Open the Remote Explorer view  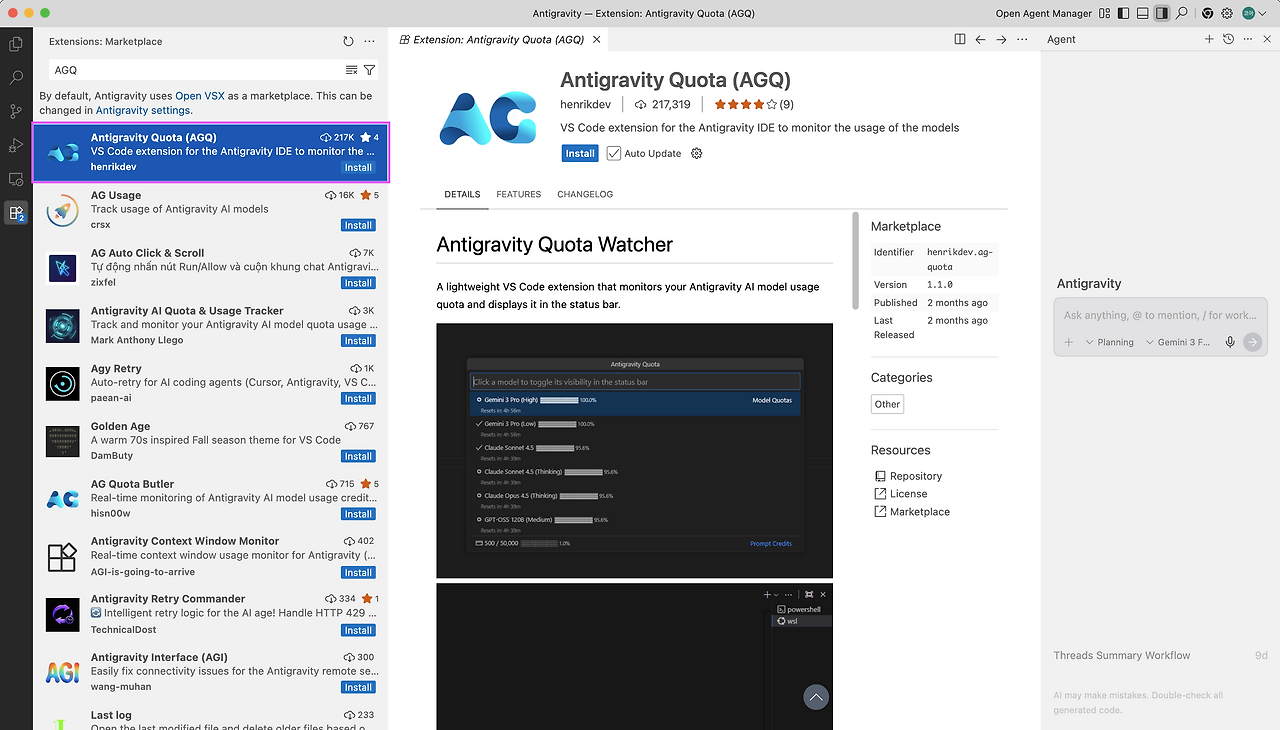[x=16, y=179]
